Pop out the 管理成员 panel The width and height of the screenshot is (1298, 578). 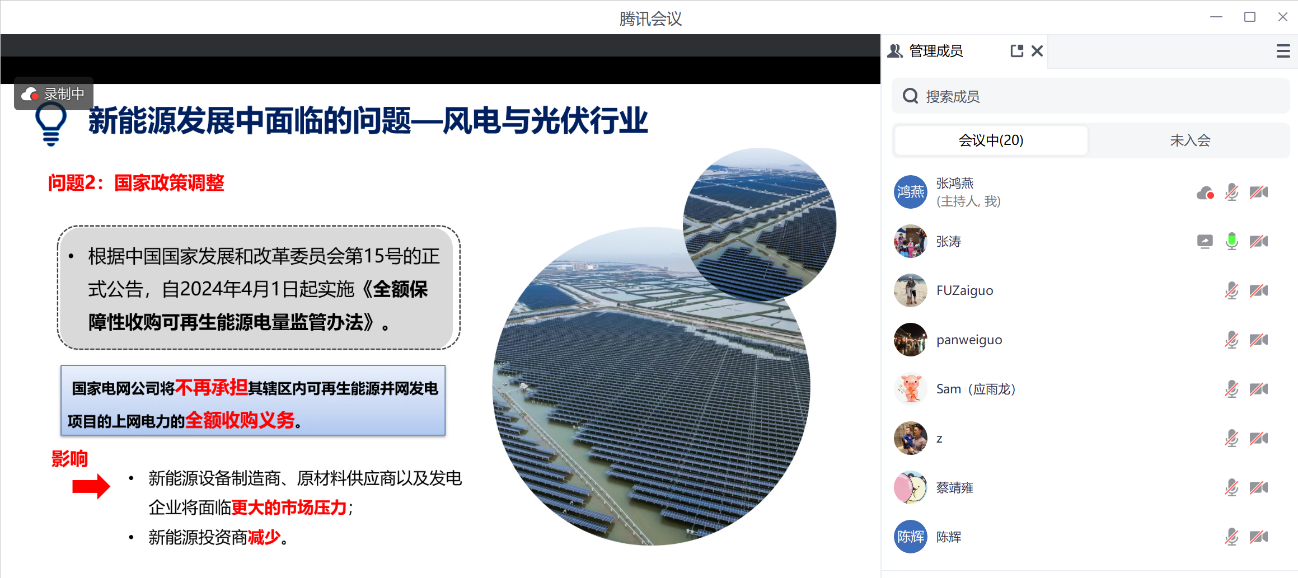click(x=1017, y=51)
